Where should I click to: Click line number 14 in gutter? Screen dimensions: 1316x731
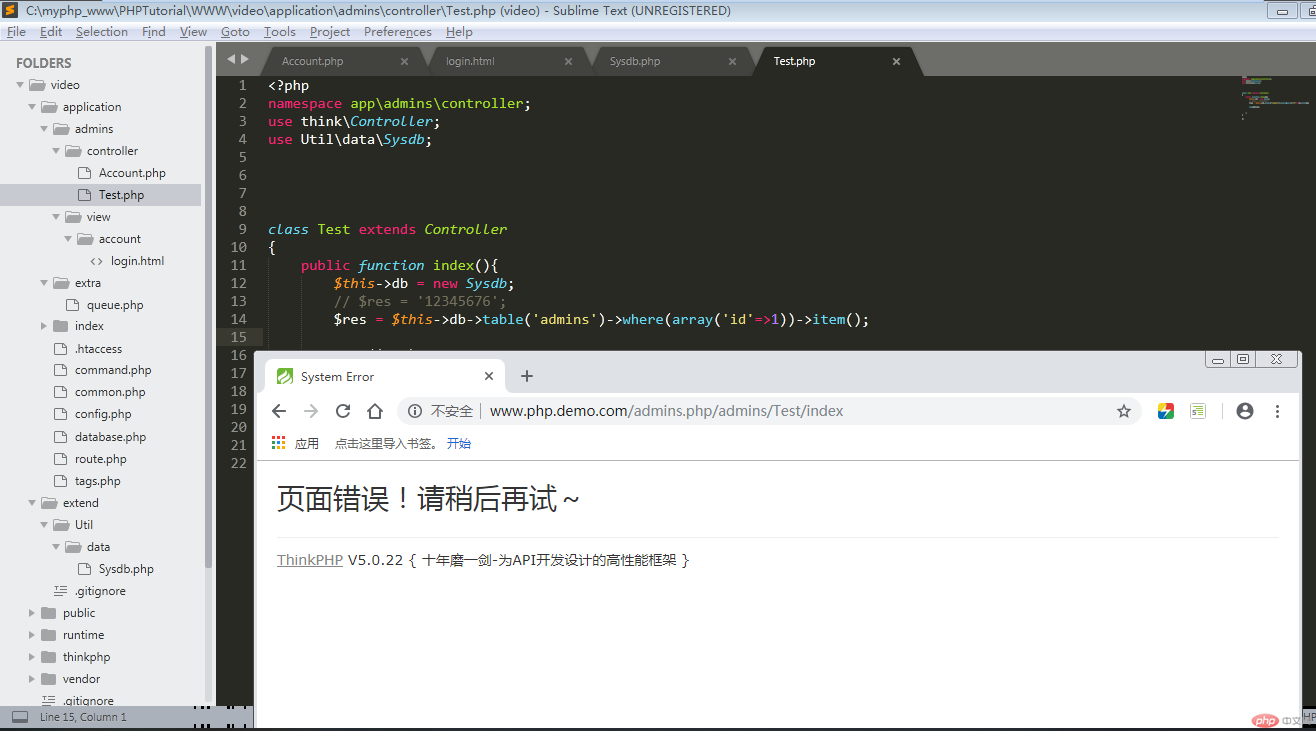[x=240, y=319]
